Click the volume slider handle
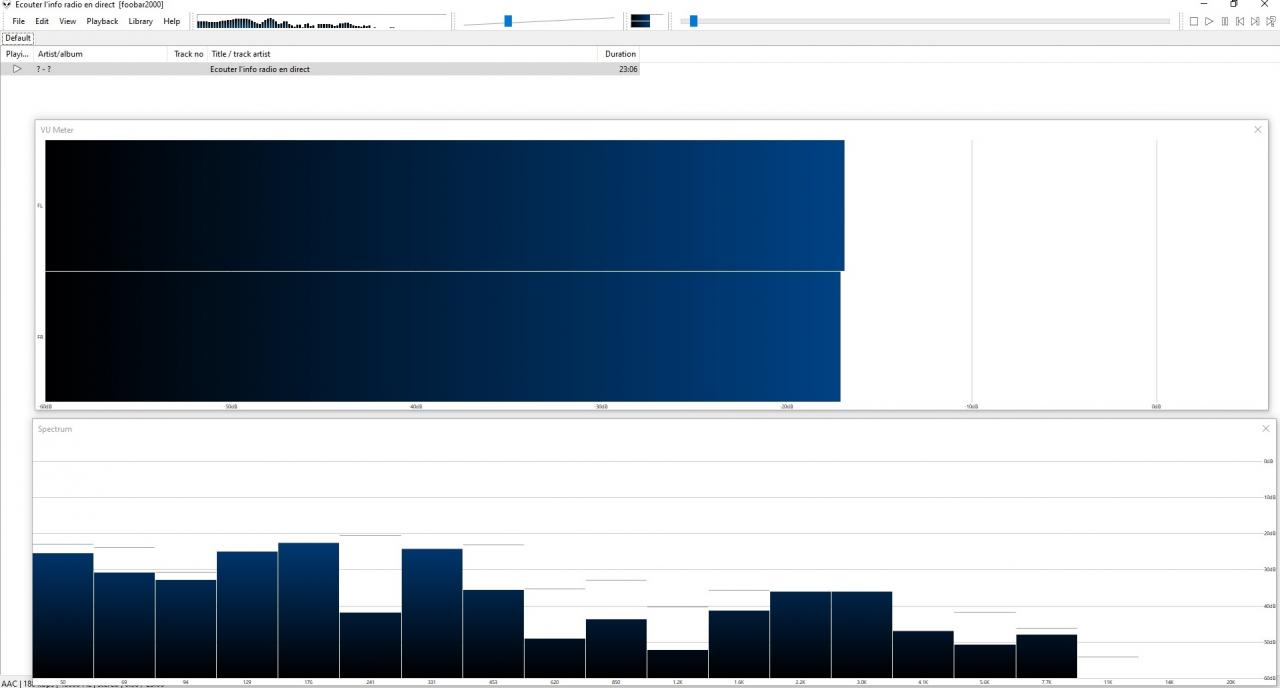 pyautogui.click(x=508, y=21)
